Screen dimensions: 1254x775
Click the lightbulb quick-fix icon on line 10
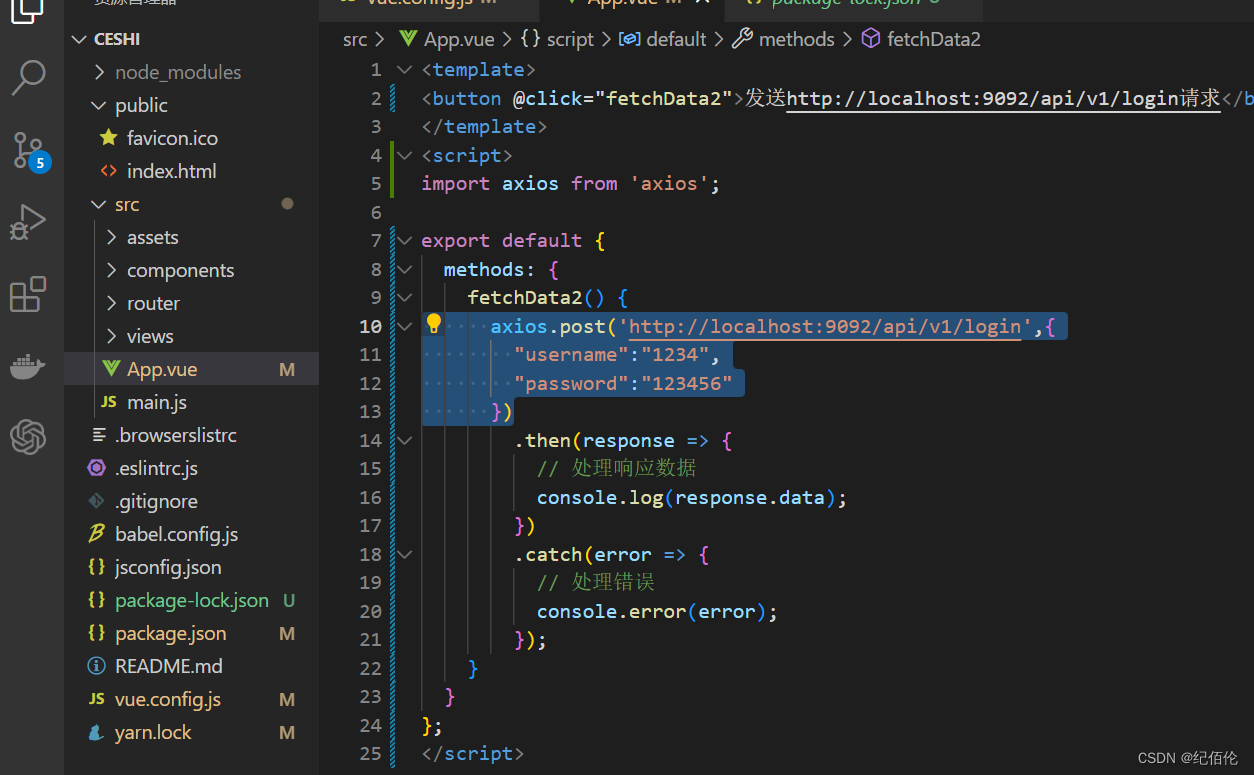433,324
